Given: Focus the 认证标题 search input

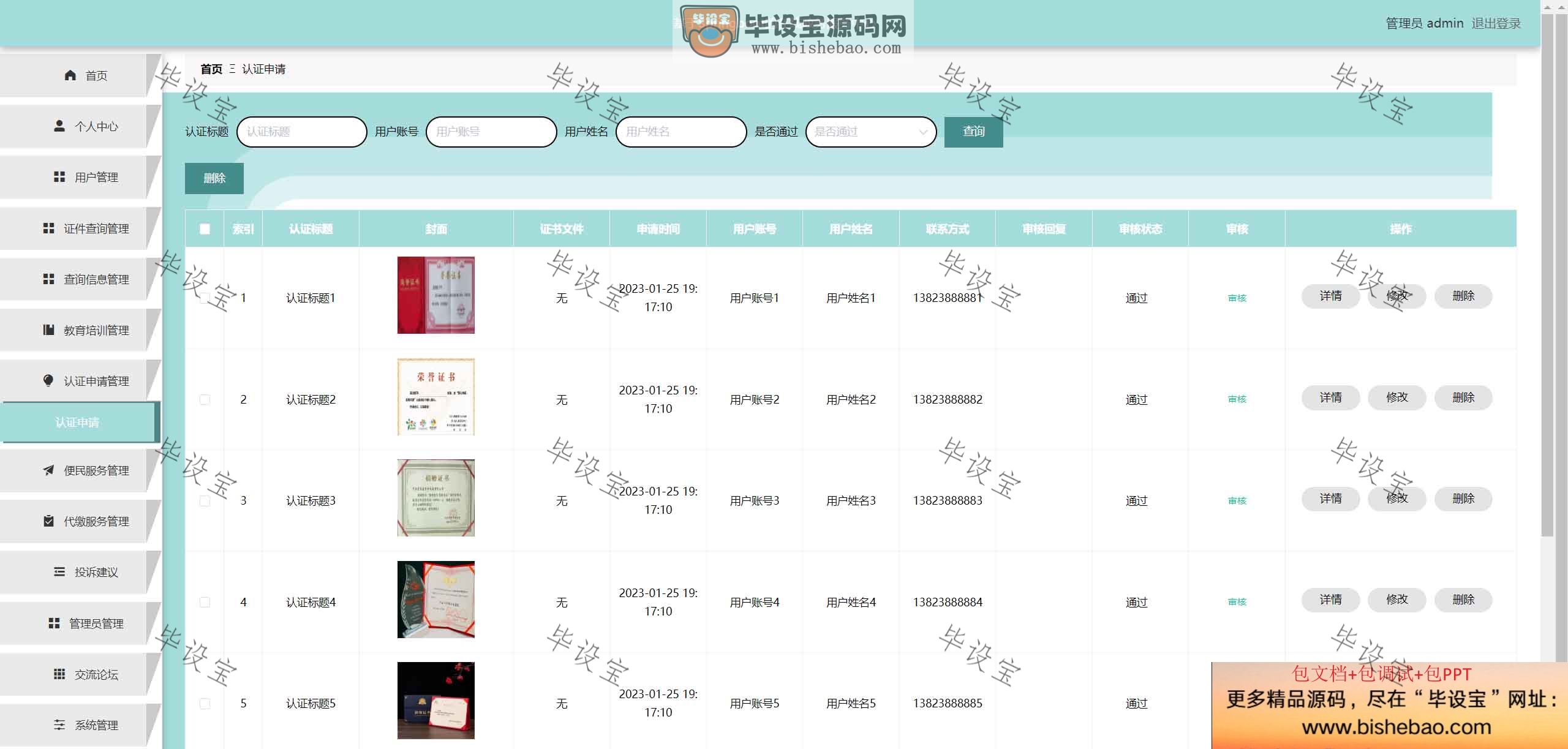Looking at the screenshot, I should tap(301, 132).
